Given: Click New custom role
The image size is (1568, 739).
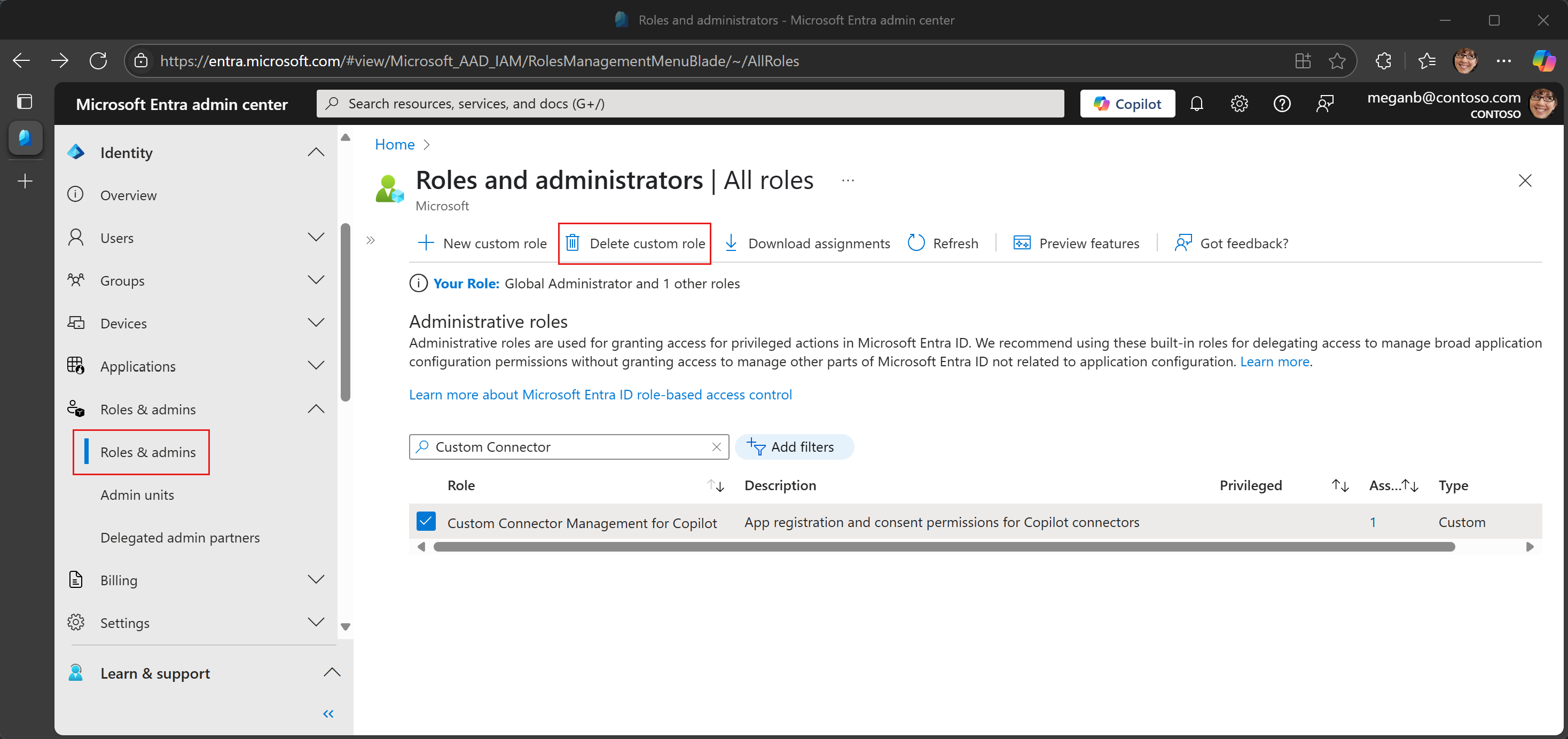Looking at the screenshot, I should [482, 243].
